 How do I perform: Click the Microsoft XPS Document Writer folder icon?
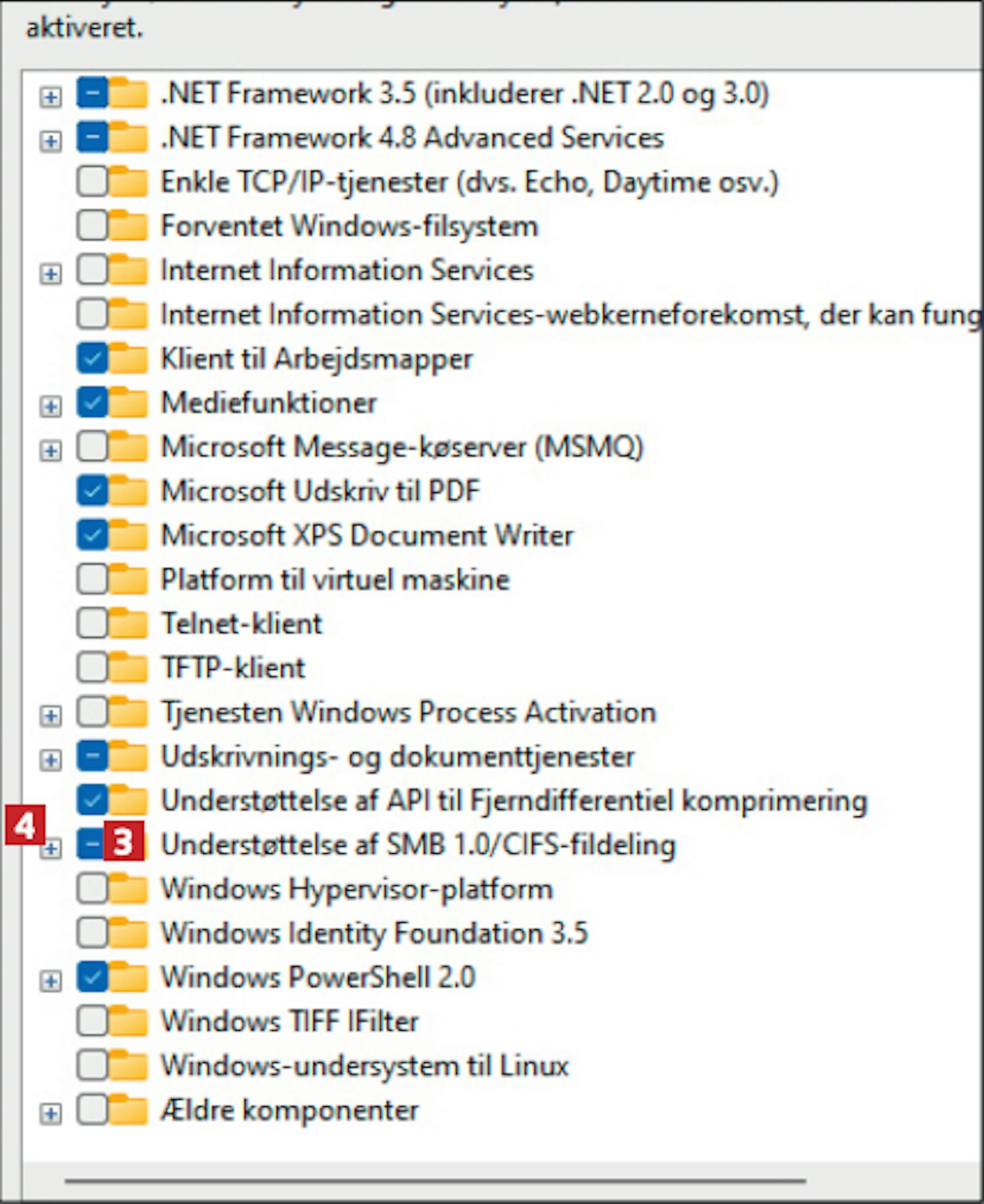coord(129,535)
